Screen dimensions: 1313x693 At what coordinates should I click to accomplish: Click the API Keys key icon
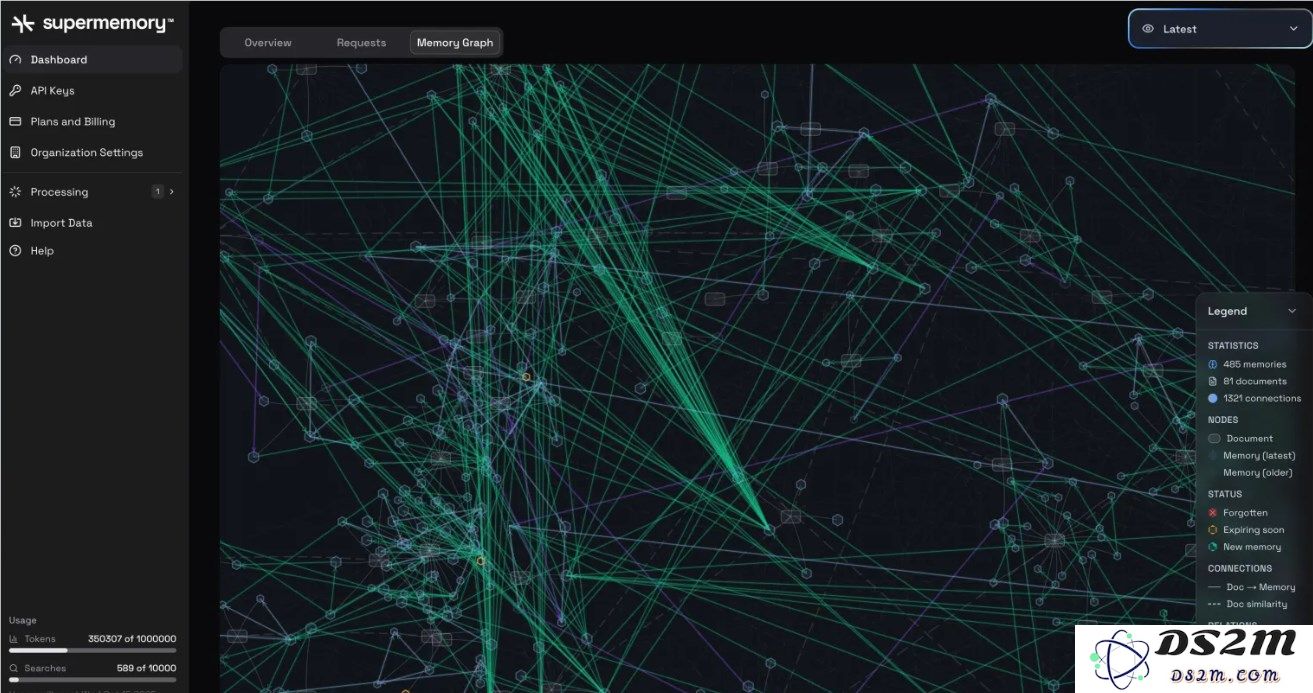pyautogui.click(x=14, y=90)
